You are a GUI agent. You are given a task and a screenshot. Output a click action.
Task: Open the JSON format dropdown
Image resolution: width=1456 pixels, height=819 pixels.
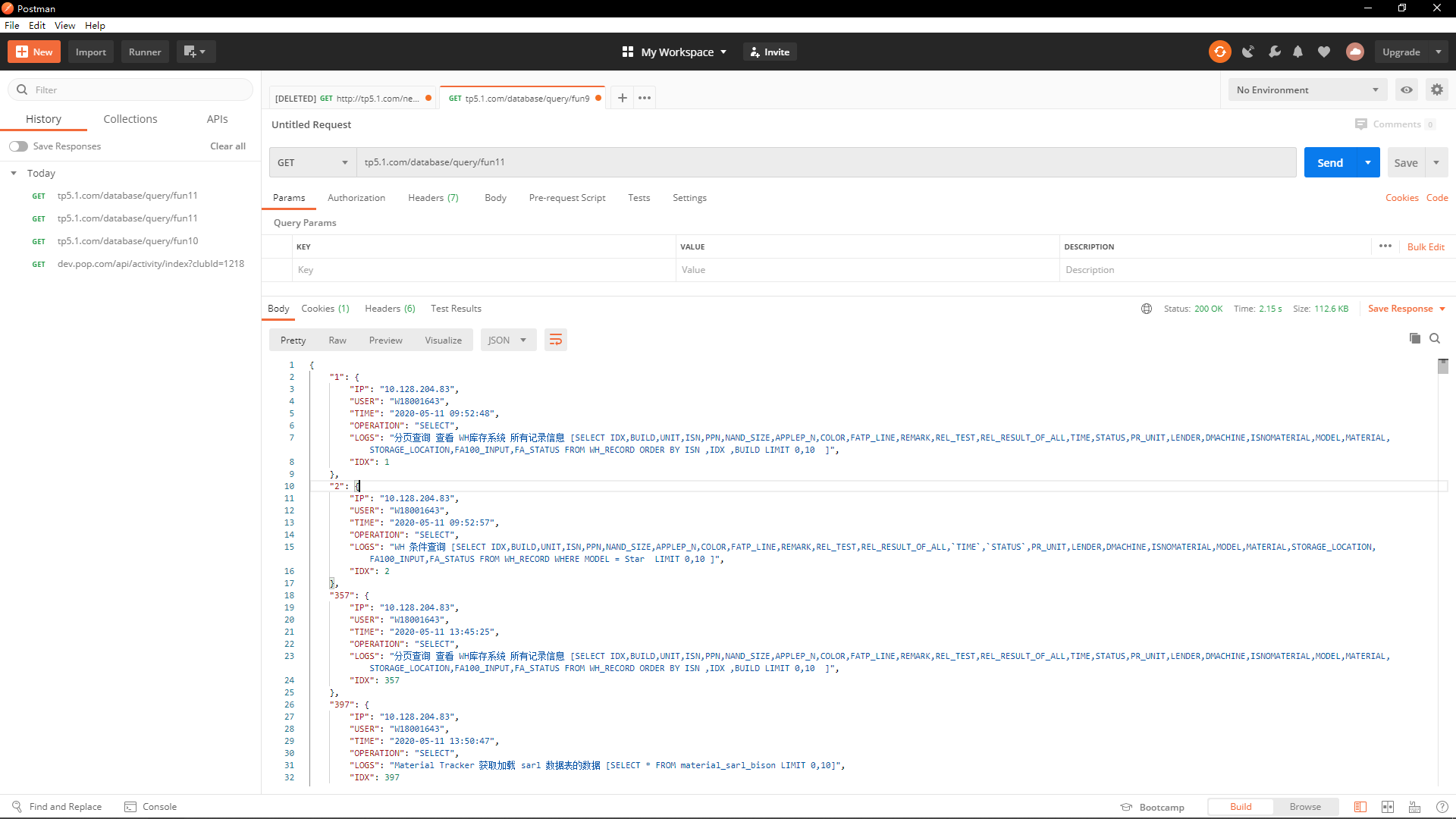pyautogui.click(x=508, y=340)
